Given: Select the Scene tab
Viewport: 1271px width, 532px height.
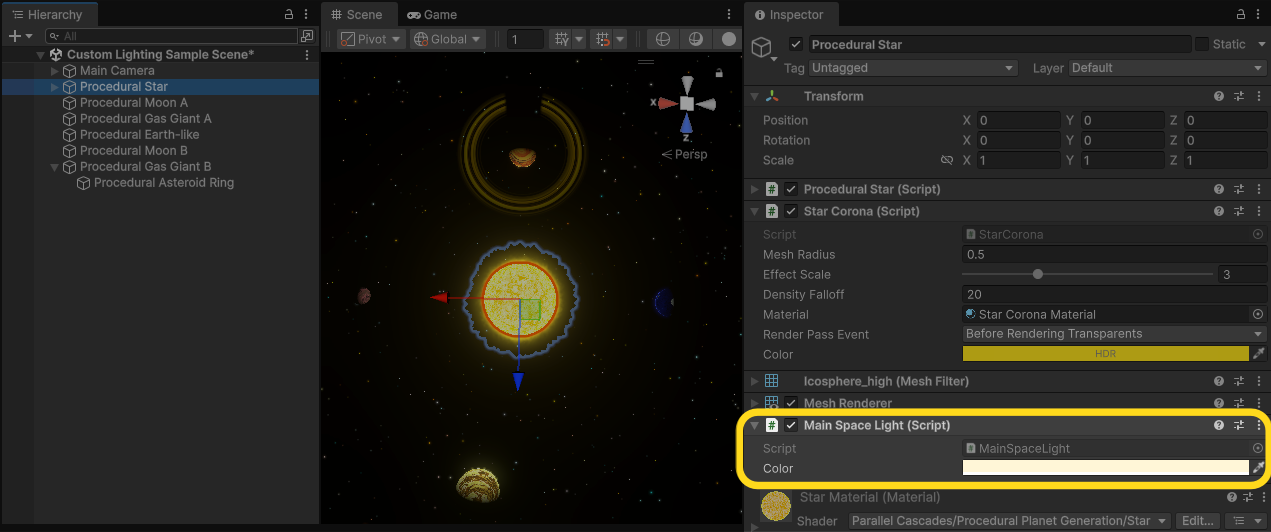Looking at the screenshot, I should point(358,15).
